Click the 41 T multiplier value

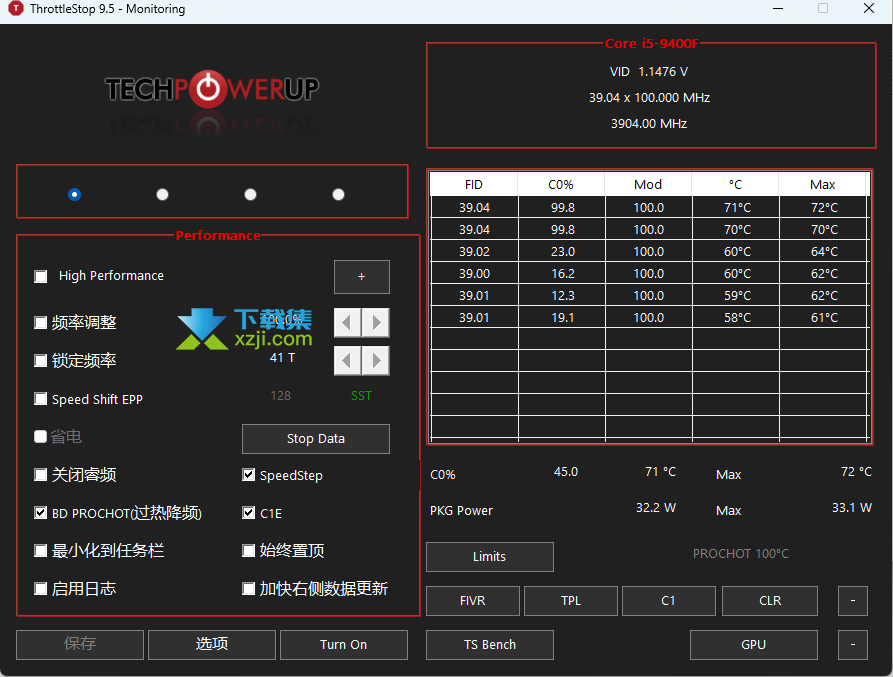[282, 358]
